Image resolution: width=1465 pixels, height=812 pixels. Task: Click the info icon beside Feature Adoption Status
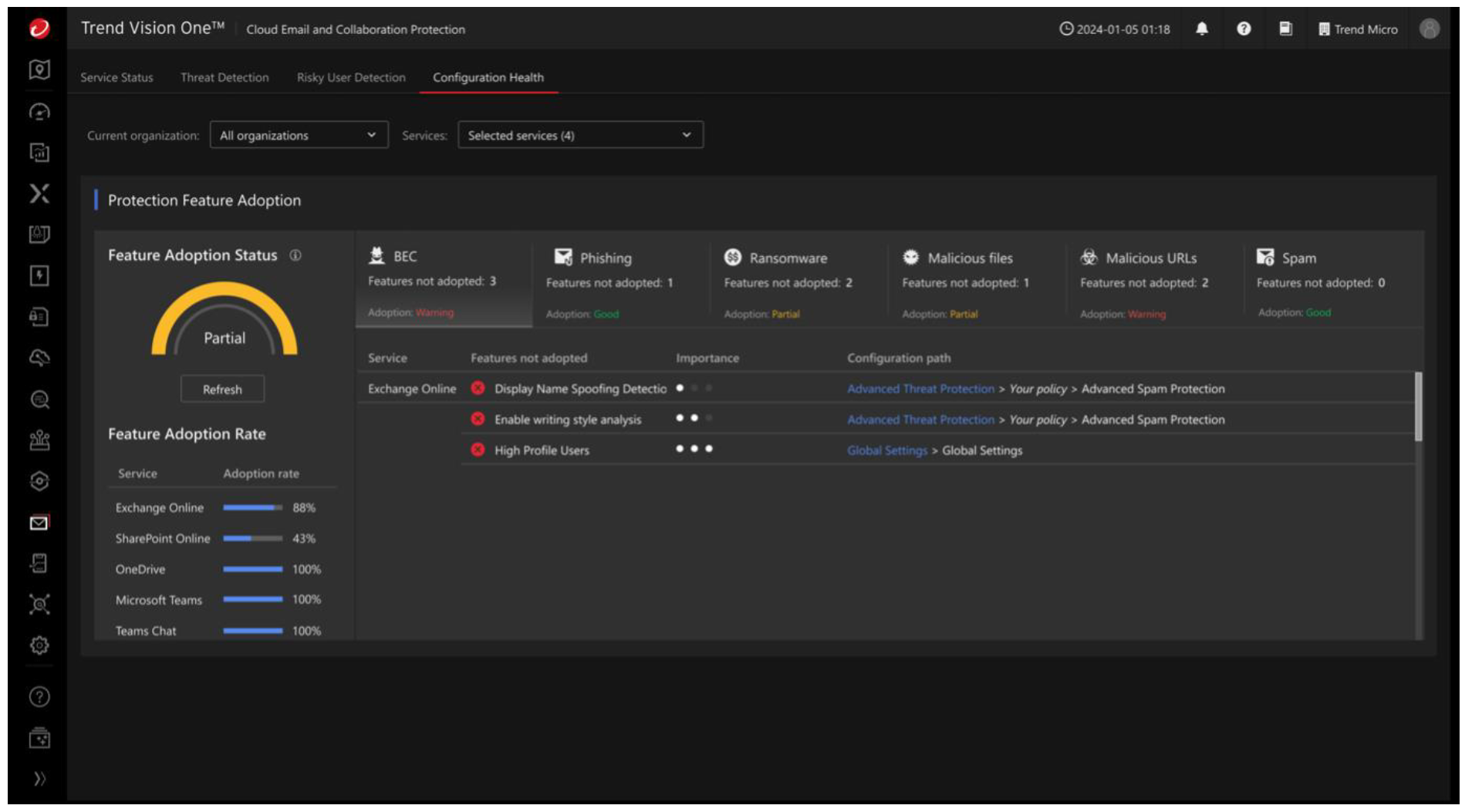[295, 255]
